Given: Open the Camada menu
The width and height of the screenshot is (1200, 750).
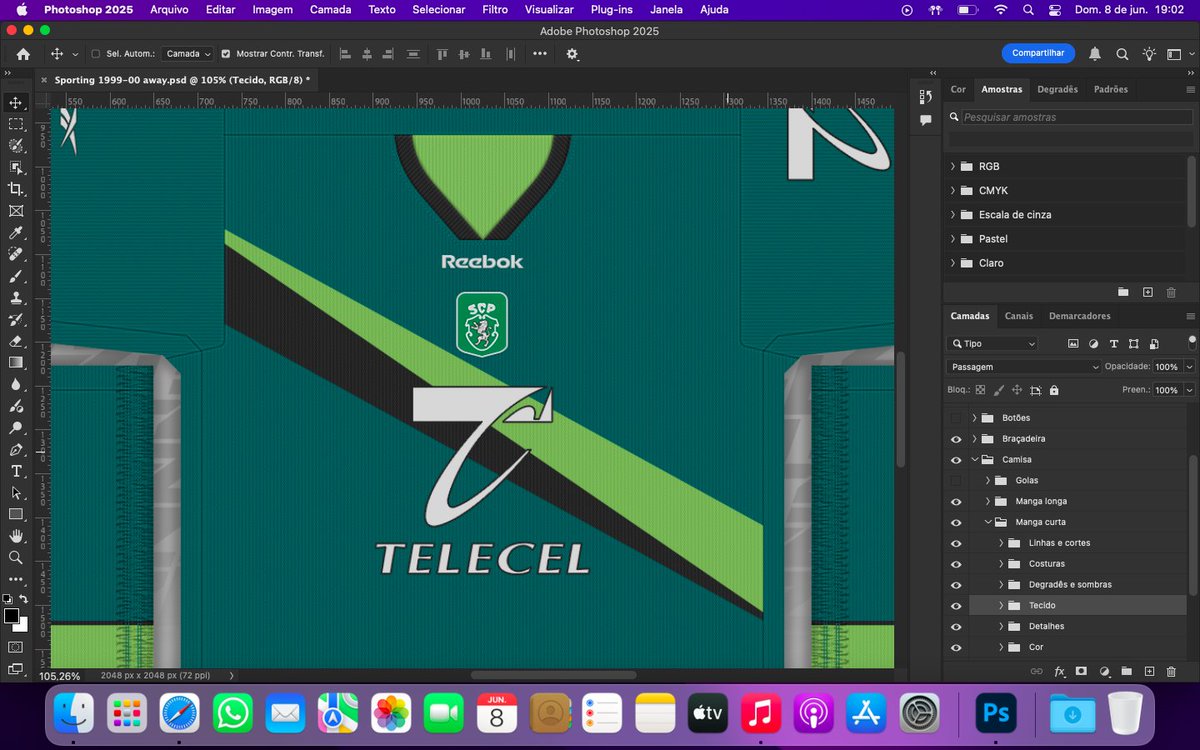Looking at the screenshot, I should coord(330,9).
